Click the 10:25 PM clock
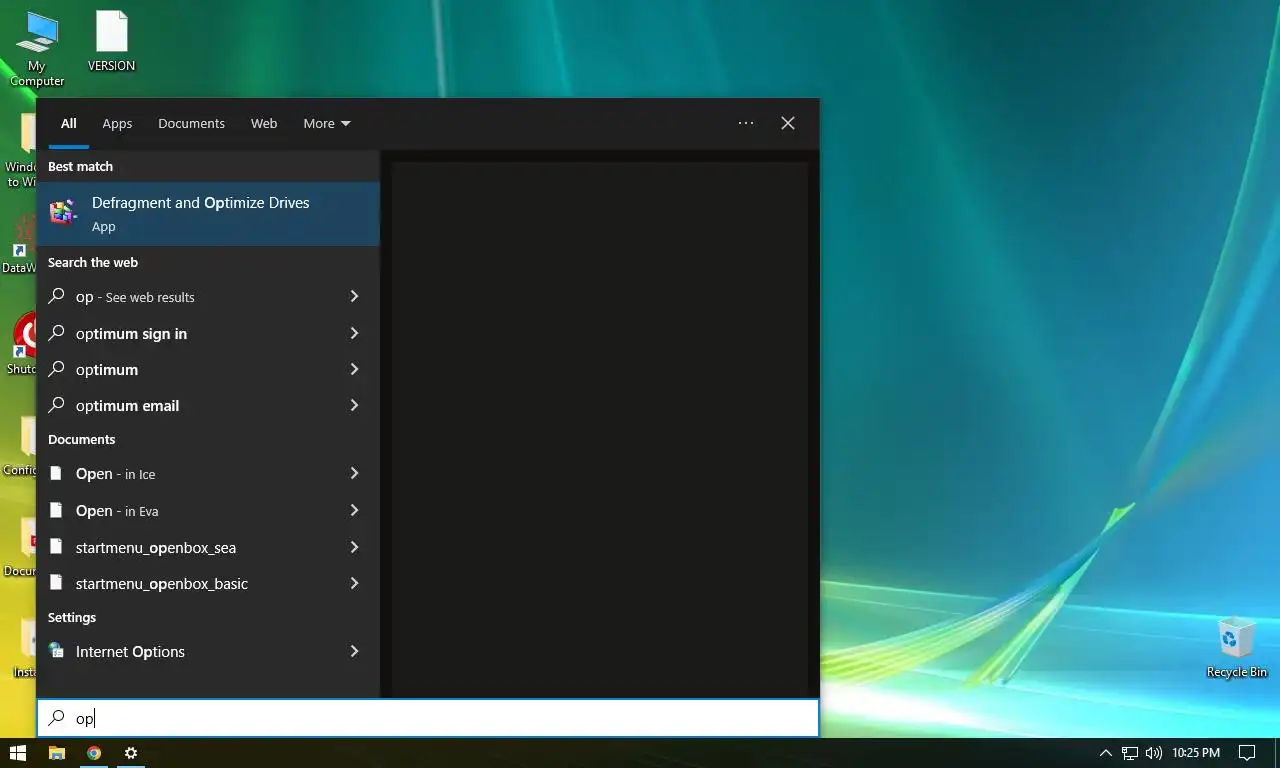Viewport: 1280px width, 768px height. (x=1196, y=753)
